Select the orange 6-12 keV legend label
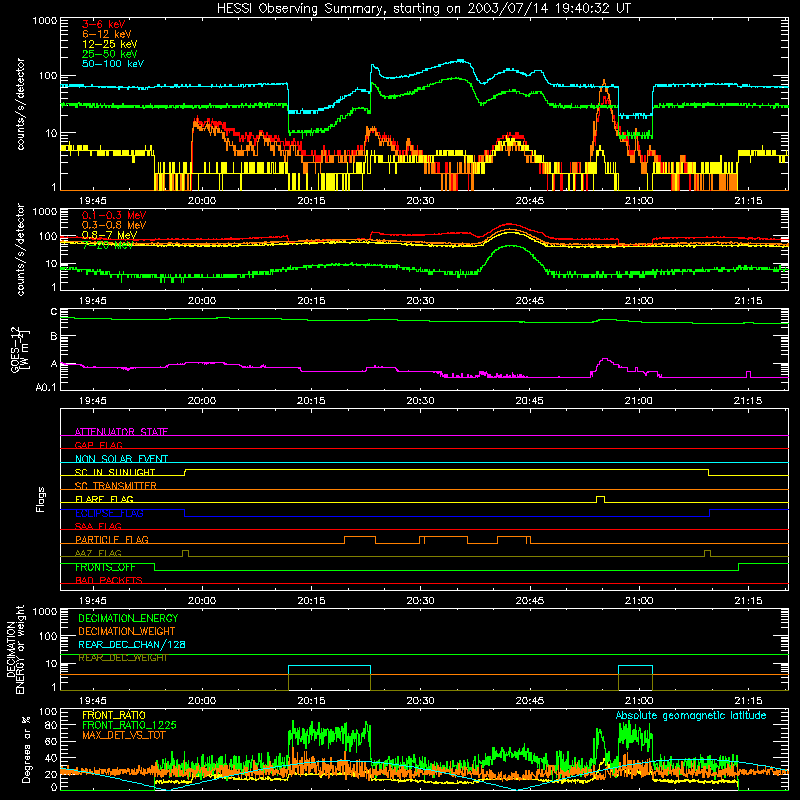The width and height of the screenshot is (800, 800). [107, 34]
